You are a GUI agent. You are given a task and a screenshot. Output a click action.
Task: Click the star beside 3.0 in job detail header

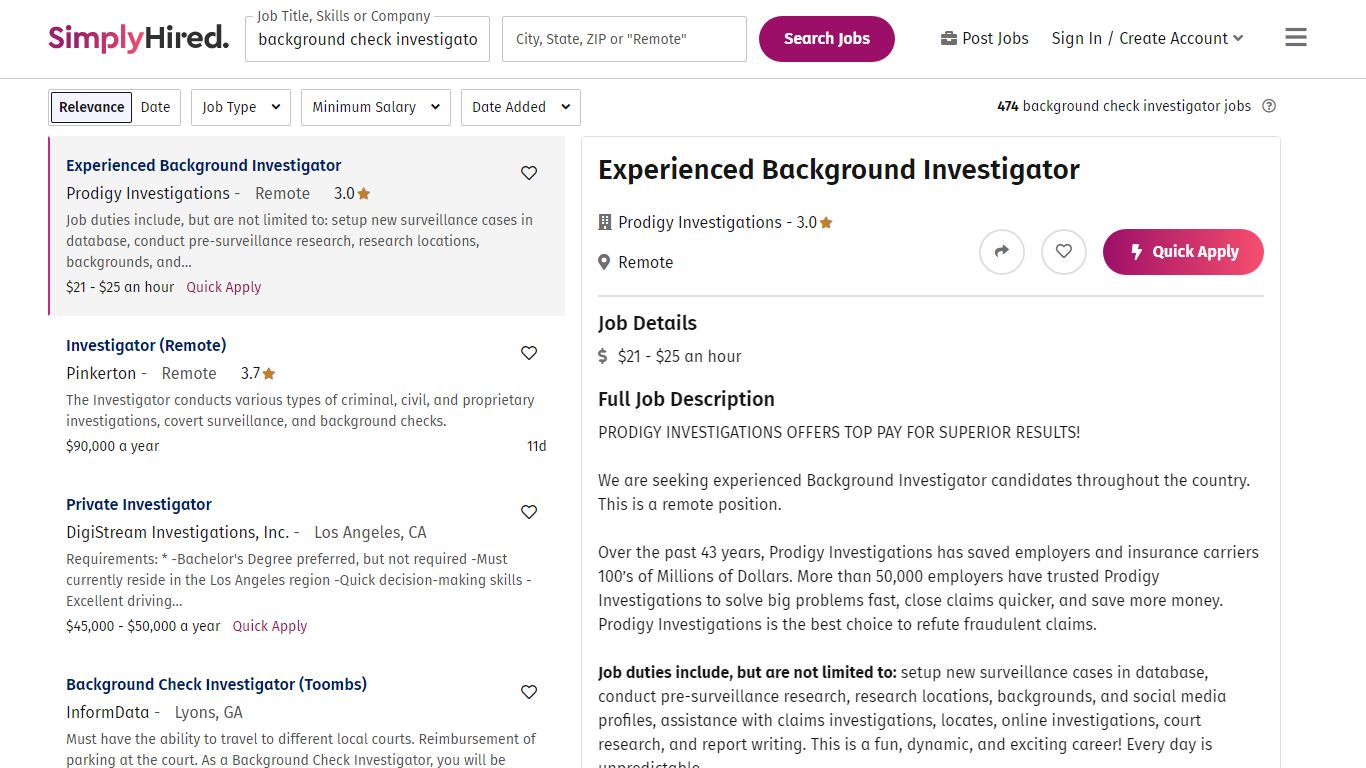coord(826,223)
